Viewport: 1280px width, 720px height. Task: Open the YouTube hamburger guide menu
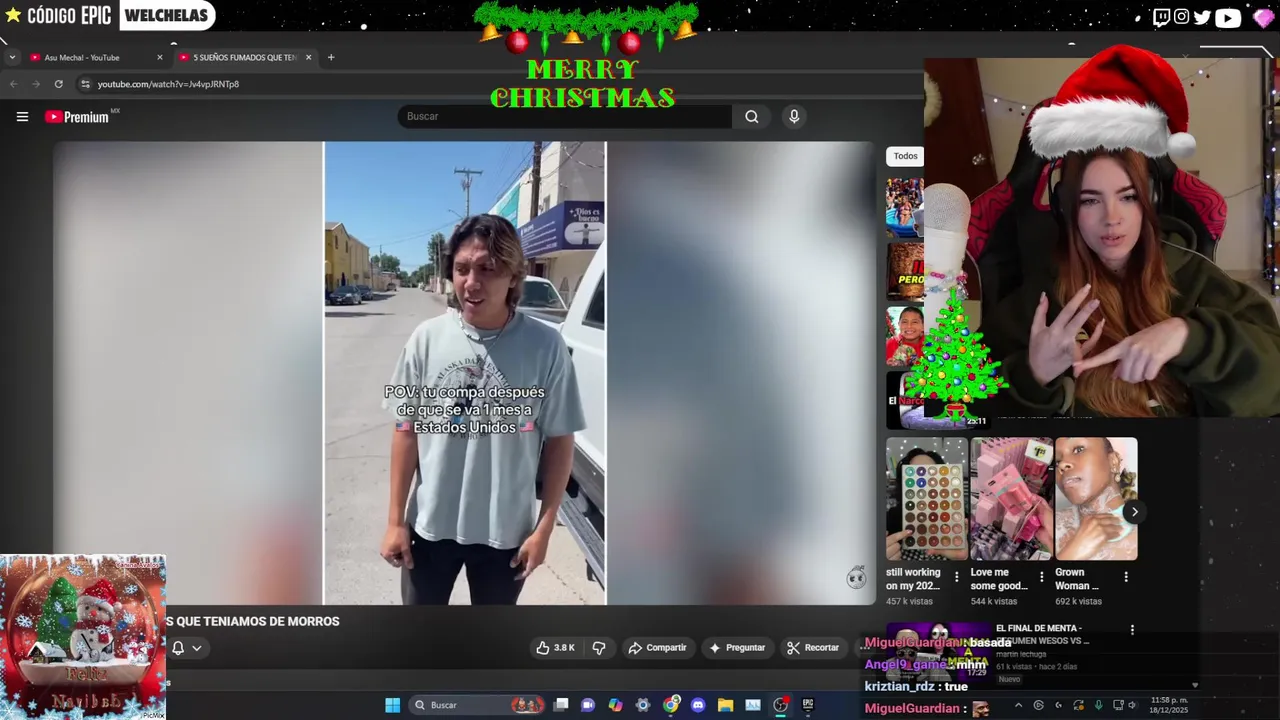22,117
